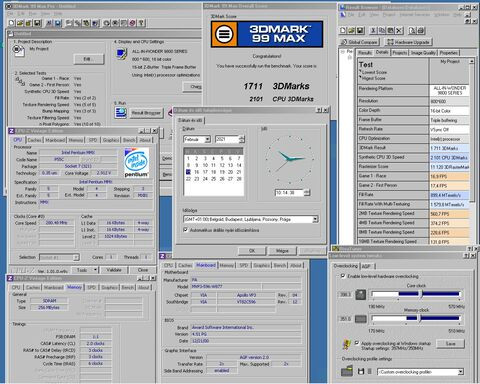Click the Result Browser vertical scrollbar
Viewport: 480px width, 384px height.
[471, 130]
